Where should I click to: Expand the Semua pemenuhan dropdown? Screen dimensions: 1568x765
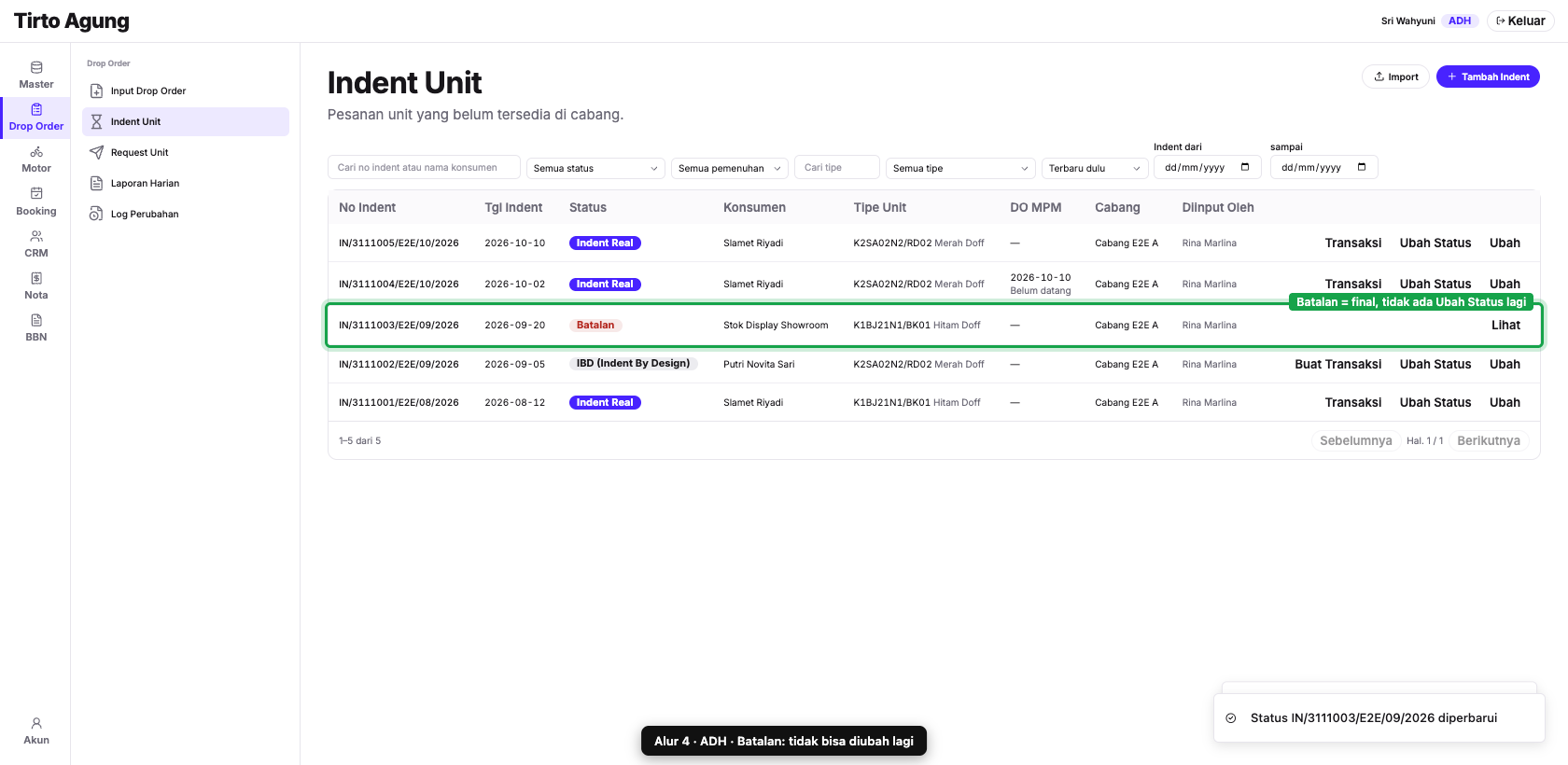[730, 168]
